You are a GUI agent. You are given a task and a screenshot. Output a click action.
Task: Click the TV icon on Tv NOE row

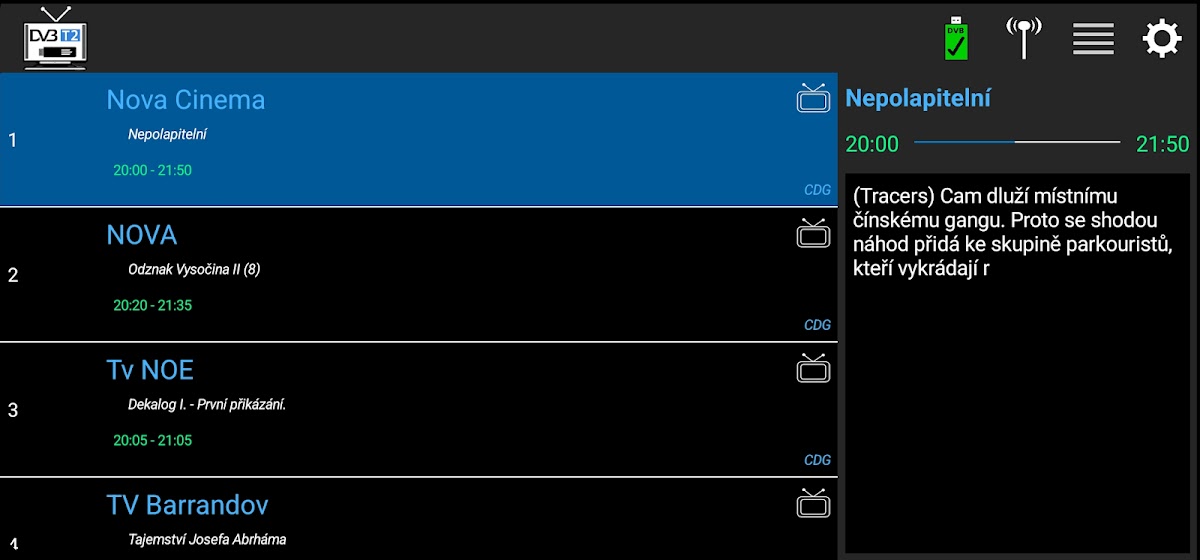click(813, 368)
